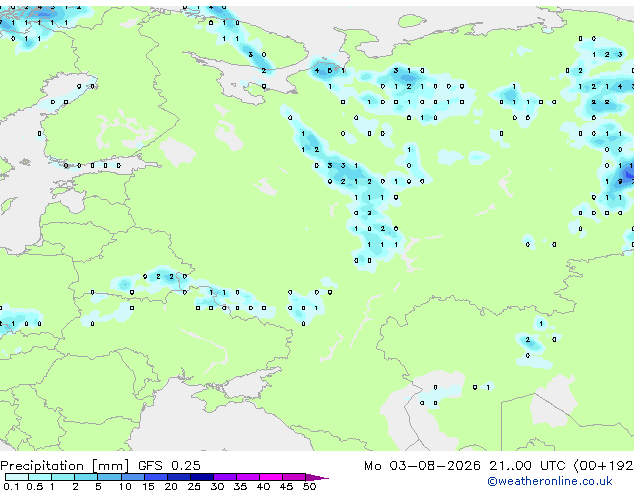Screen dimensions: 634x490
Task: Click the 'GFS 0.25' model label
Action: (169, 466)
